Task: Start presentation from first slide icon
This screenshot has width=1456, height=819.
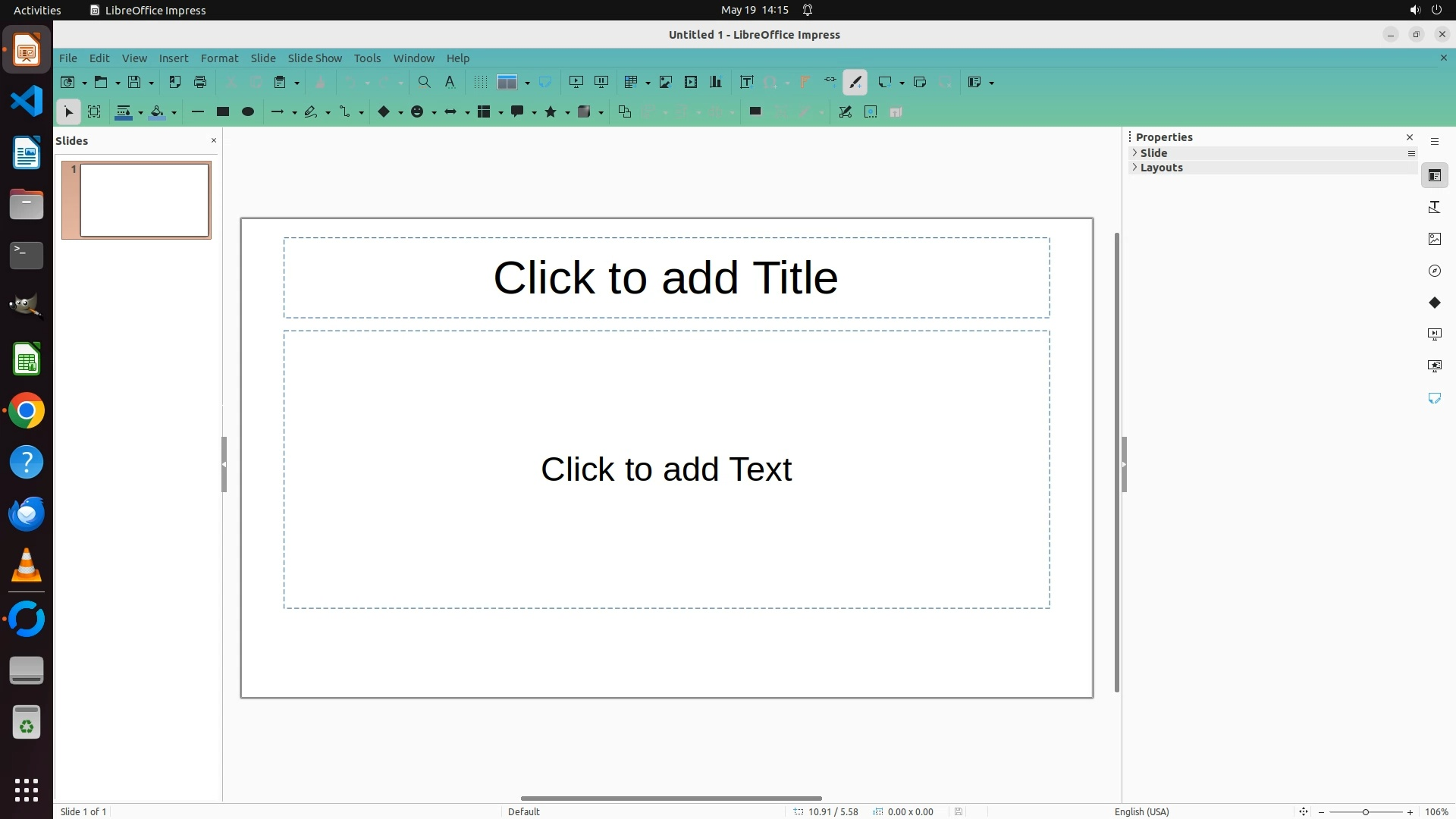Action: click(576, 82)
